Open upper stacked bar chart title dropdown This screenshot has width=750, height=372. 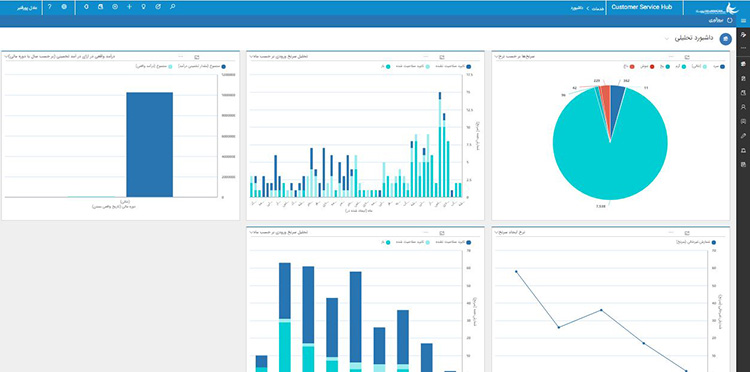pyautogui.click(x=251, y=56)
